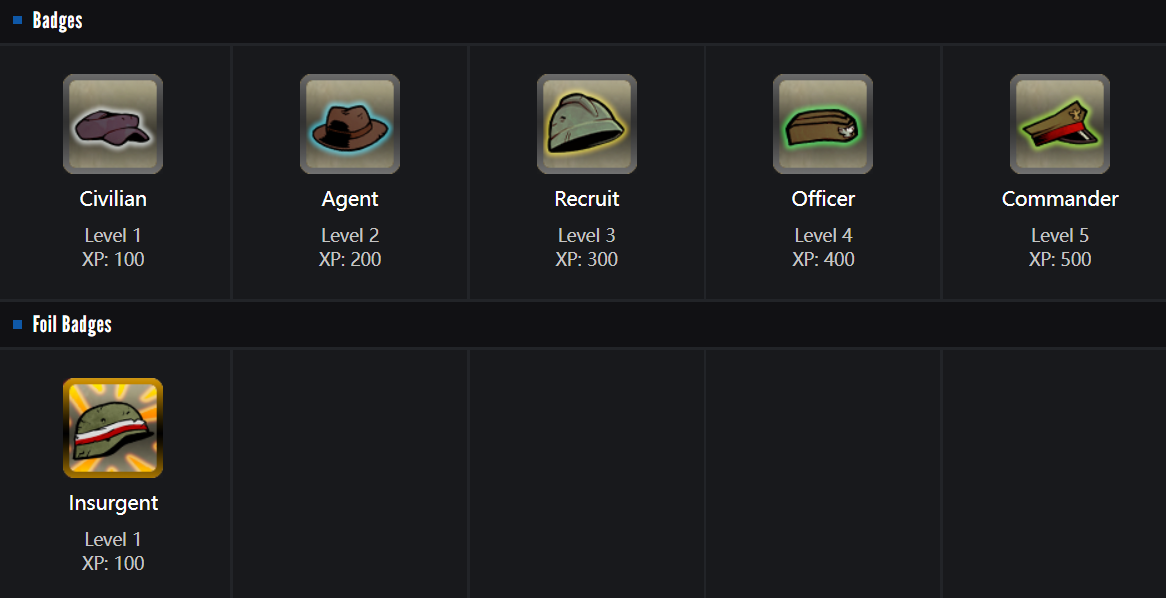The image size is (1166, 598).
Task: Select the Commander peaked cap badge icon
Action: (x=1060, y=124)
